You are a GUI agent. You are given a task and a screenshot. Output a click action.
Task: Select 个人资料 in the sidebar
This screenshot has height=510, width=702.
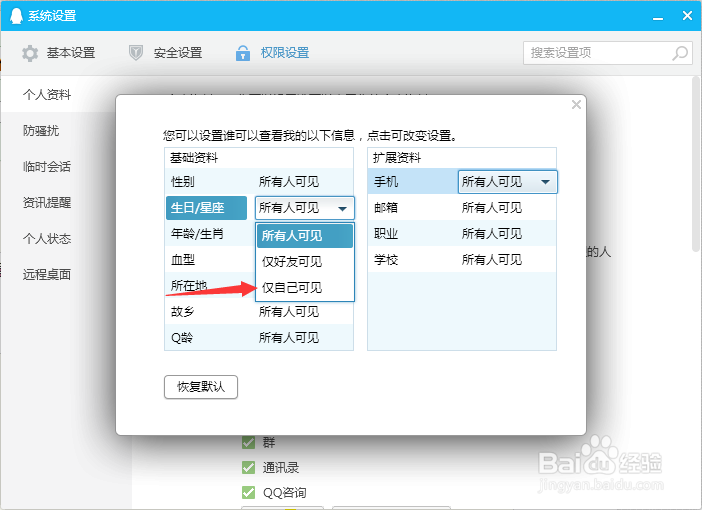(x=47, y=94)
